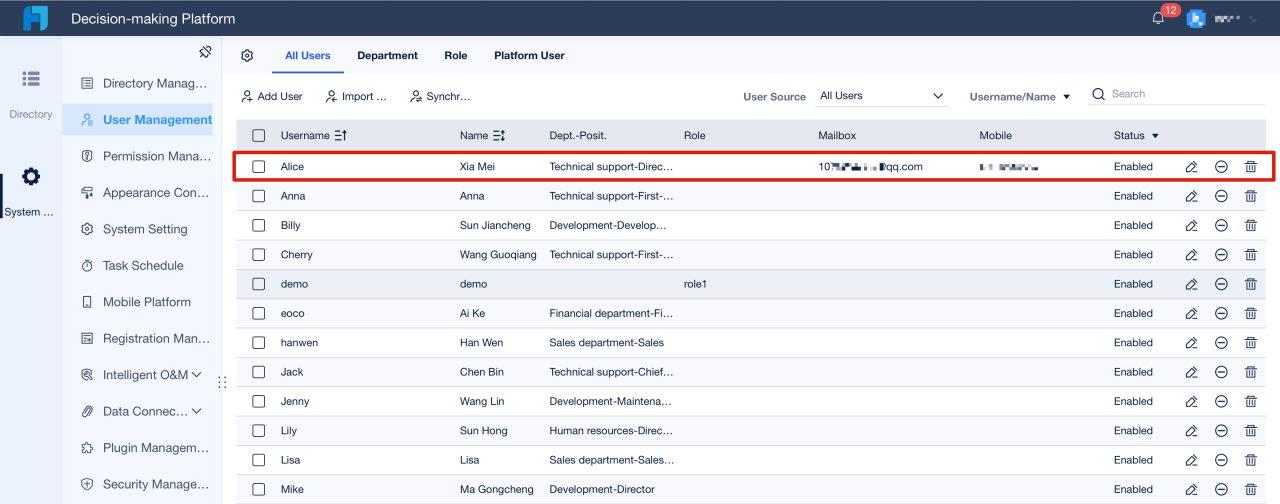Check the box for user Anna
Viewport: 1280px width, 504px height.
click(x=259, y=196)
